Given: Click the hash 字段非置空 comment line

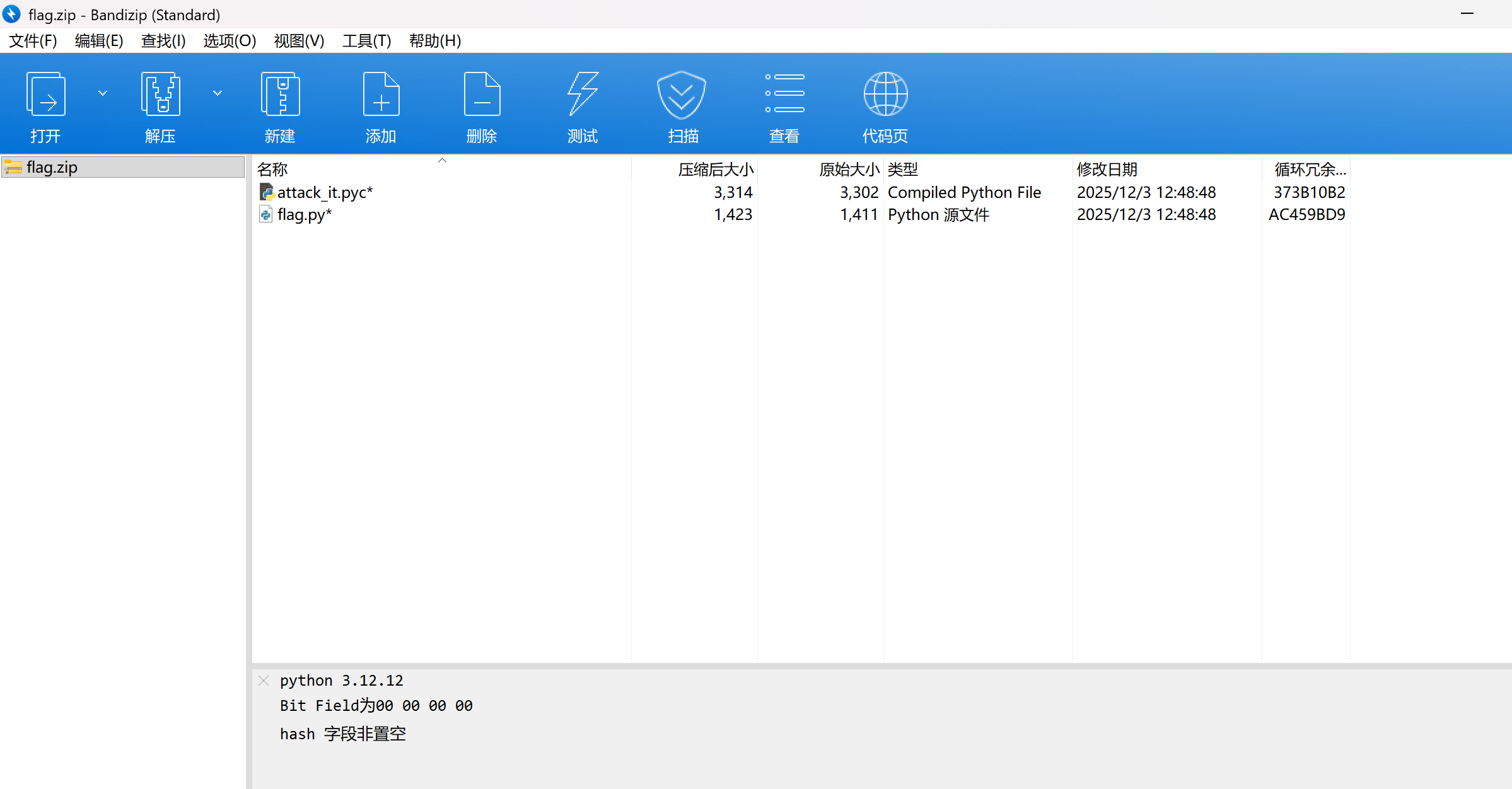Looking at the screenshot, I should [343, 734].
